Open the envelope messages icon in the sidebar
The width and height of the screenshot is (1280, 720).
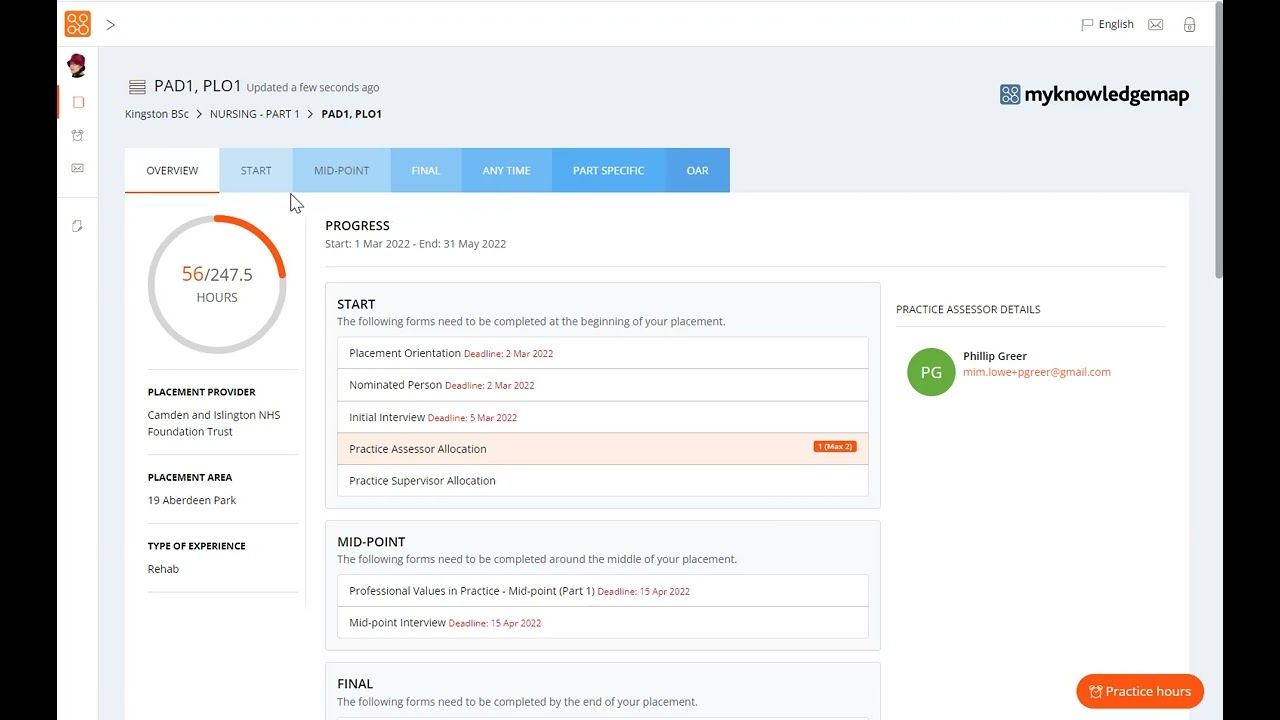tap(78, 168)
